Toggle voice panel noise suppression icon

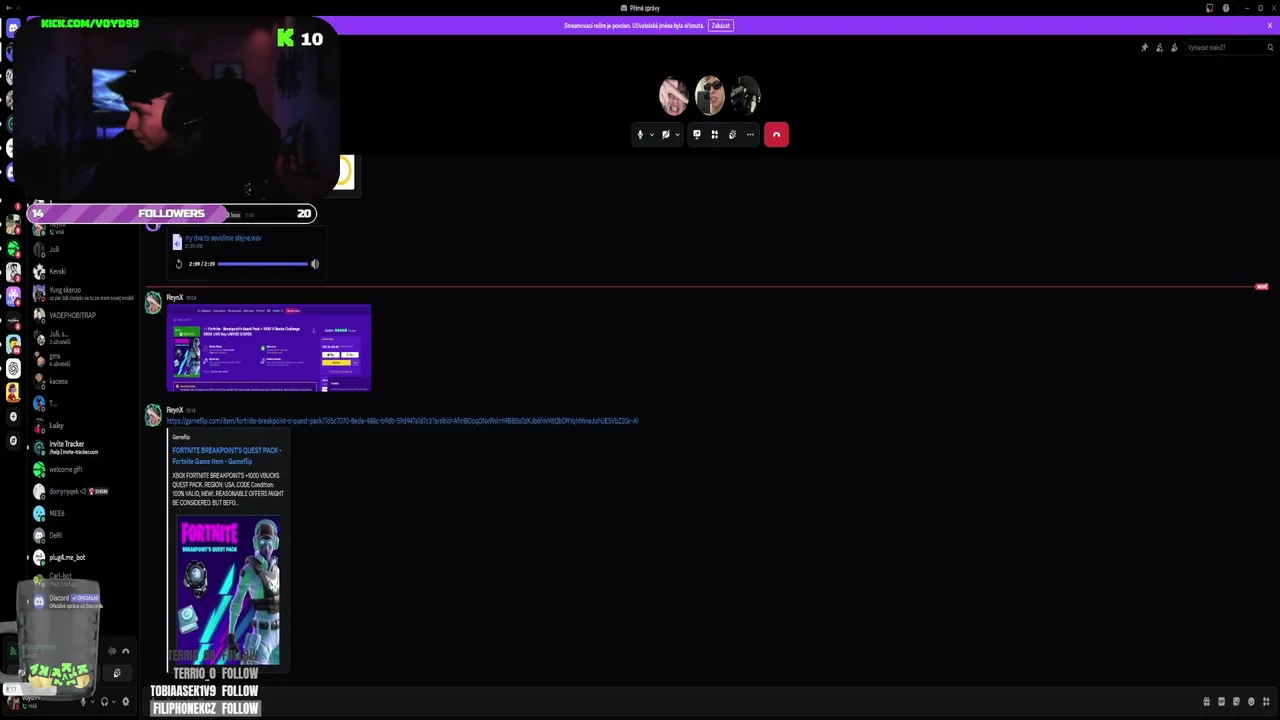pyautogui.click(x=112, y=651)
